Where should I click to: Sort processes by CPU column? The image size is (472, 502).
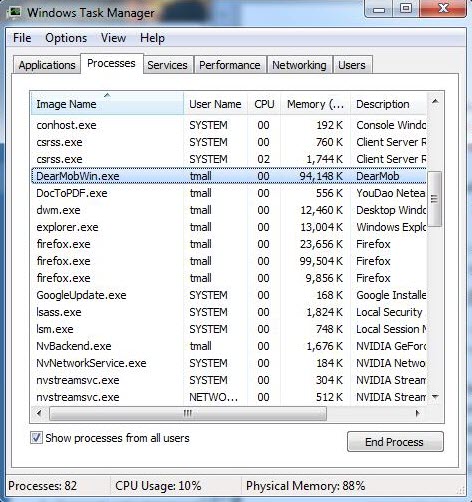[x=264, y=104]
